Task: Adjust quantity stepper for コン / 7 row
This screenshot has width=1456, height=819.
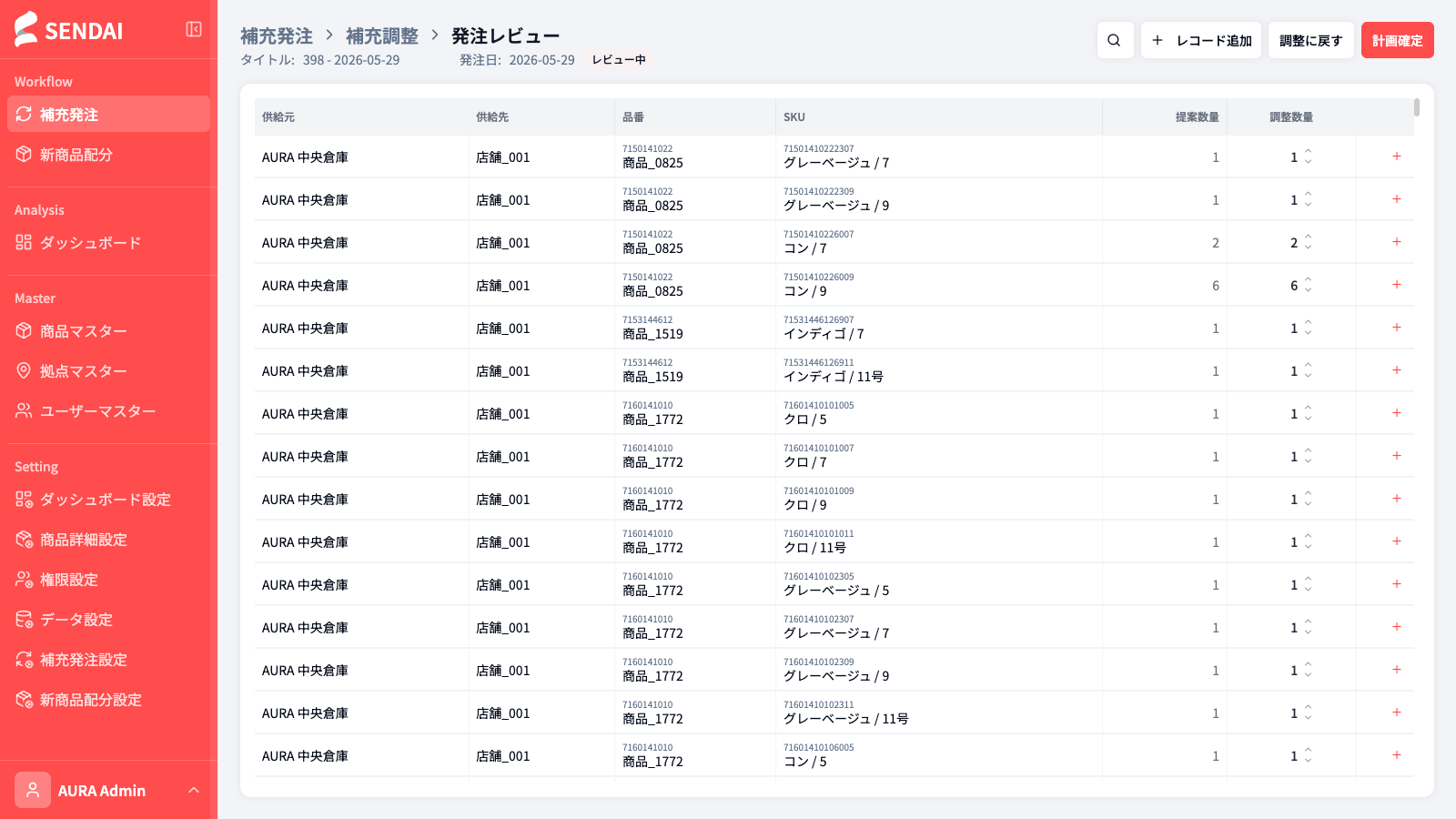Action: click(x=1308, y=242)
